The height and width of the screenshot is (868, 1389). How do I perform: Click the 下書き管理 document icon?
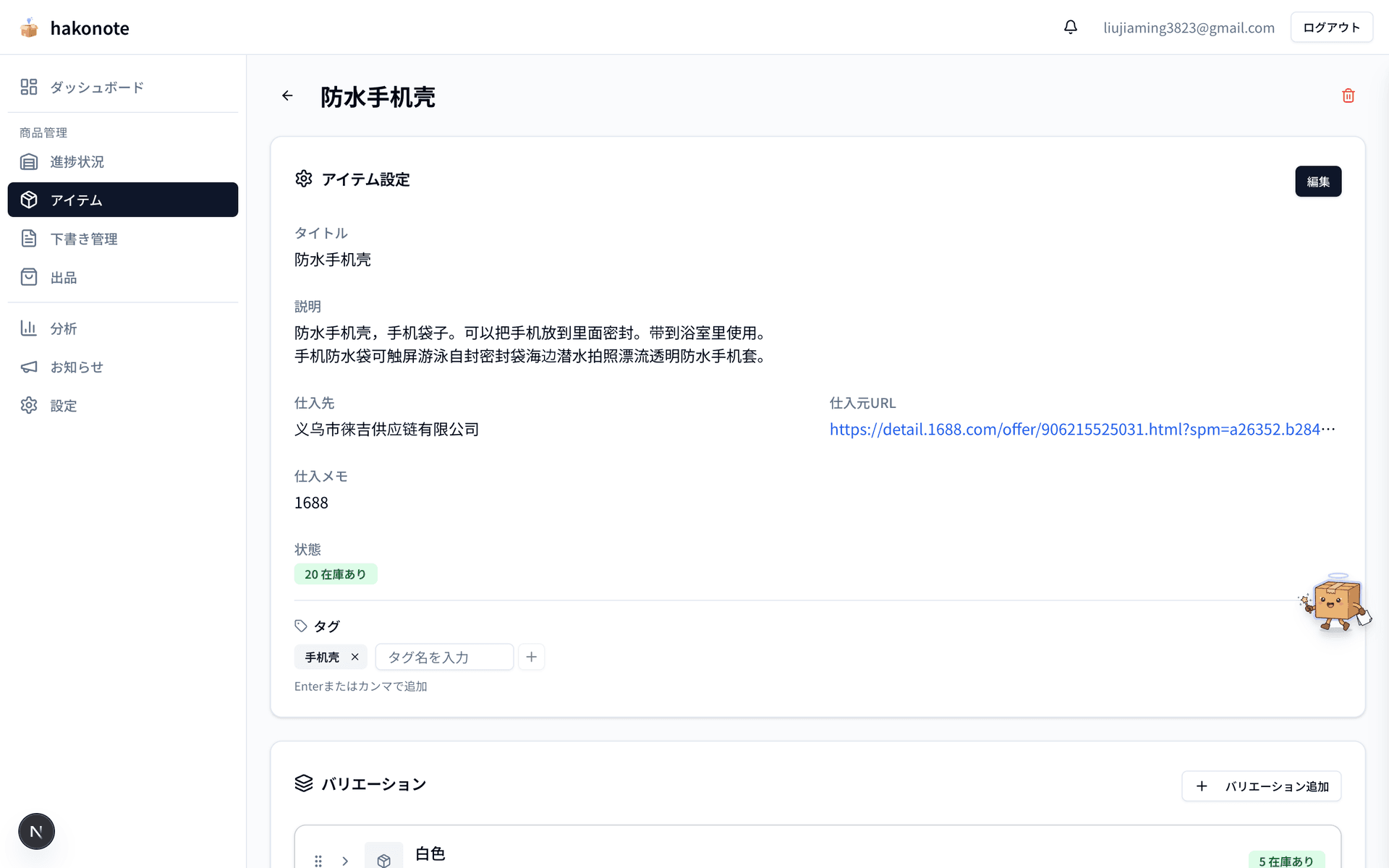(28, 238)
